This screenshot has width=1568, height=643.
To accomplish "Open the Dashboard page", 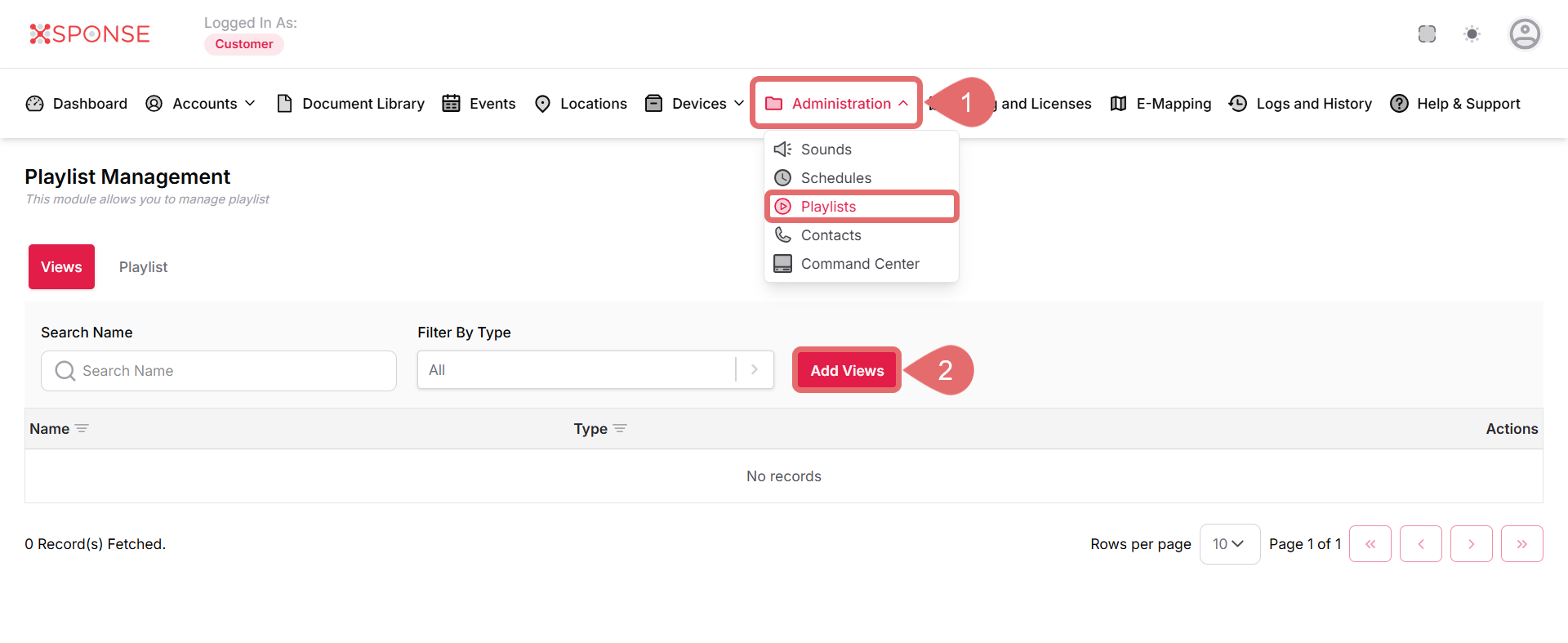I will click(x=78, y=104).
